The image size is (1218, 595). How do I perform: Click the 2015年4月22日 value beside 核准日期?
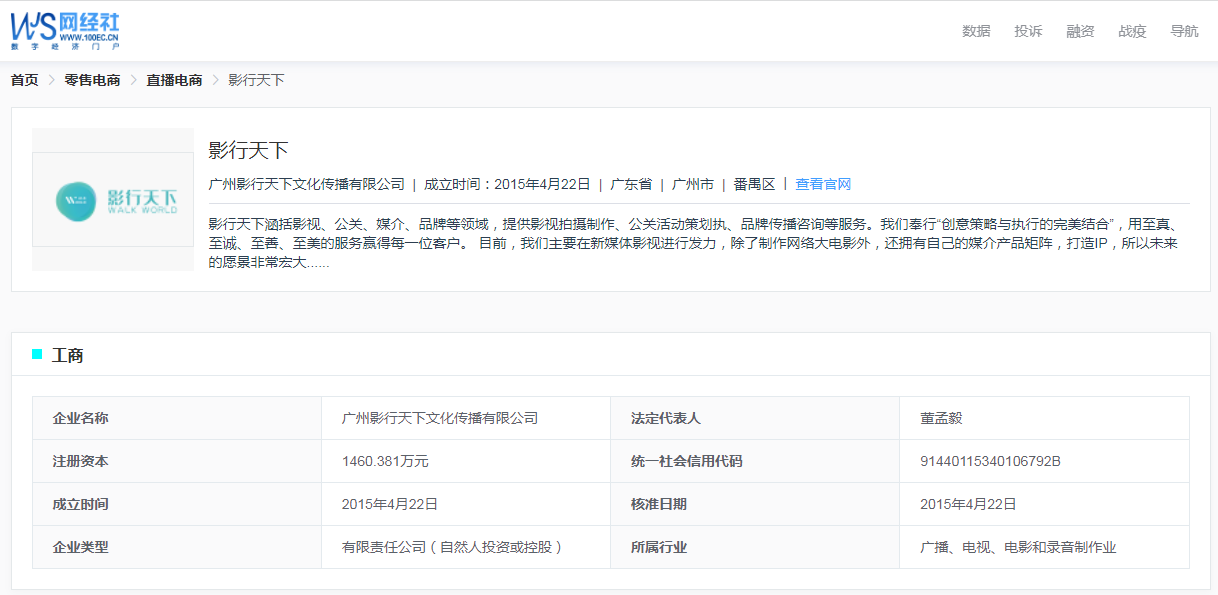968,504
